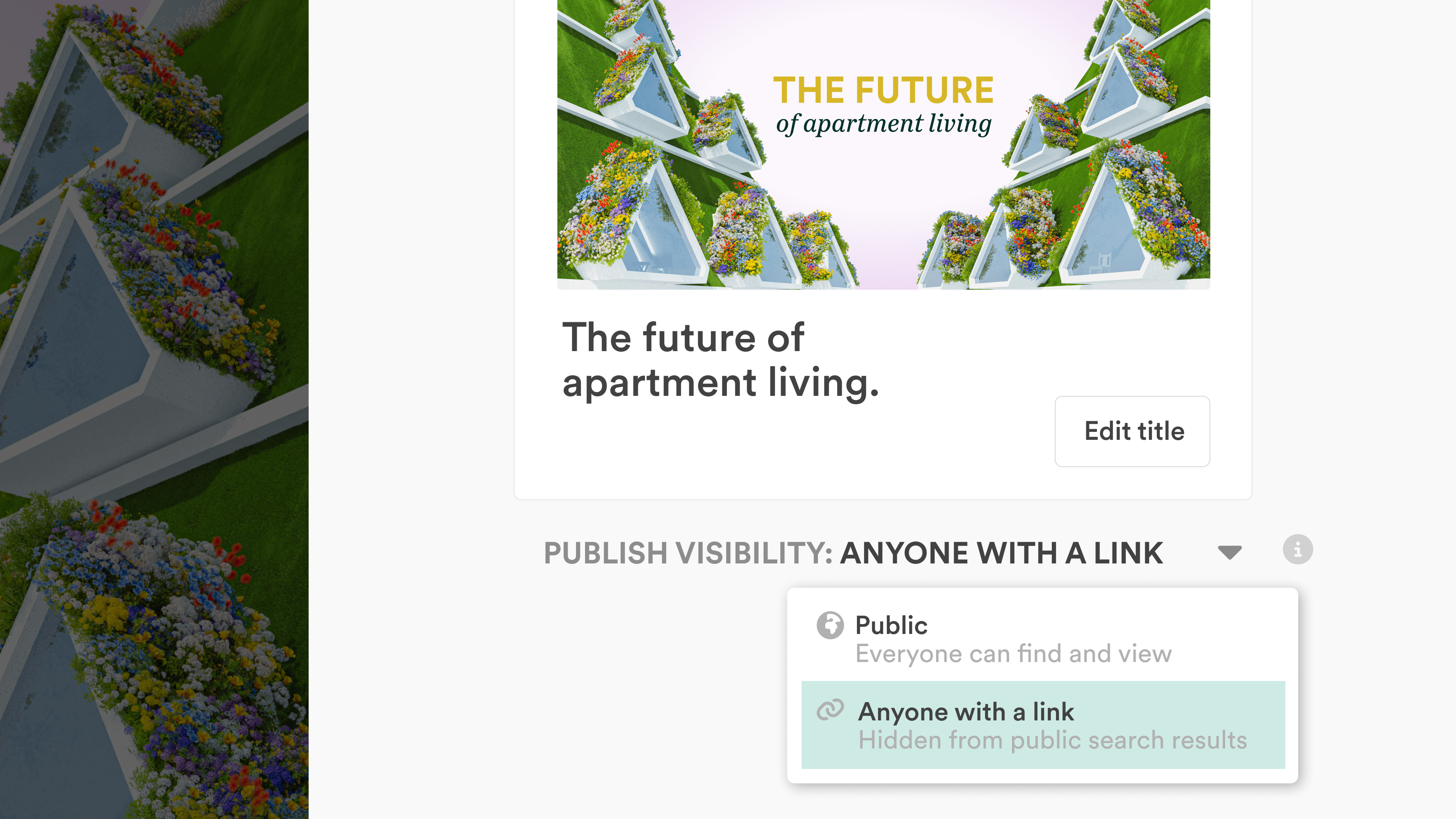
Task: Click 'Everyone can find and view' description
Action: [x=1013, y=654]
